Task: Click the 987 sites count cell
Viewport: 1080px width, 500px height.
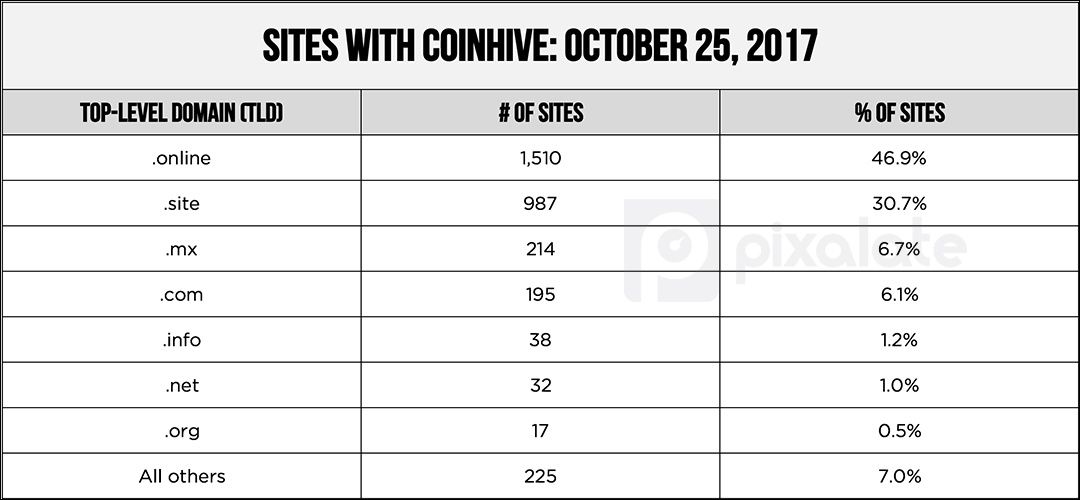Action: [x=541, y=203]
